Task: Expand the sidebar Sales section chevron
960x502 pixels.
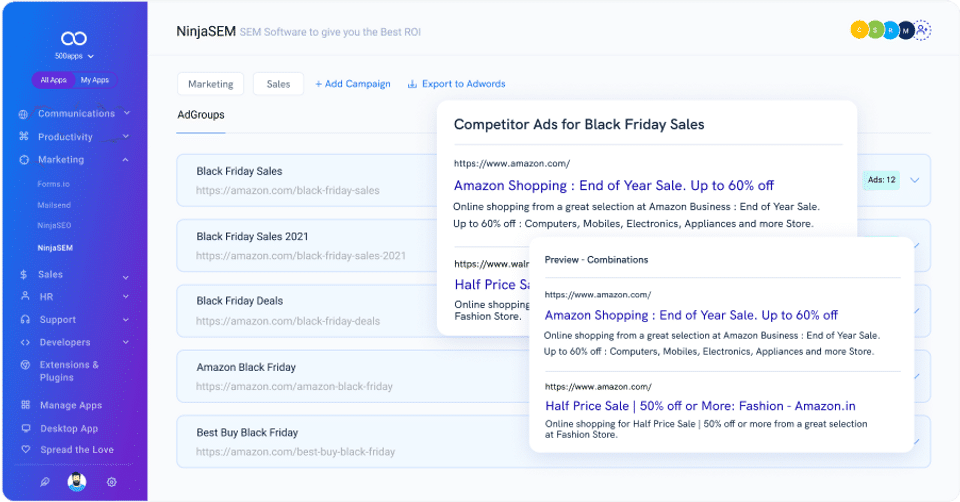Action: [x=126, y=277]
